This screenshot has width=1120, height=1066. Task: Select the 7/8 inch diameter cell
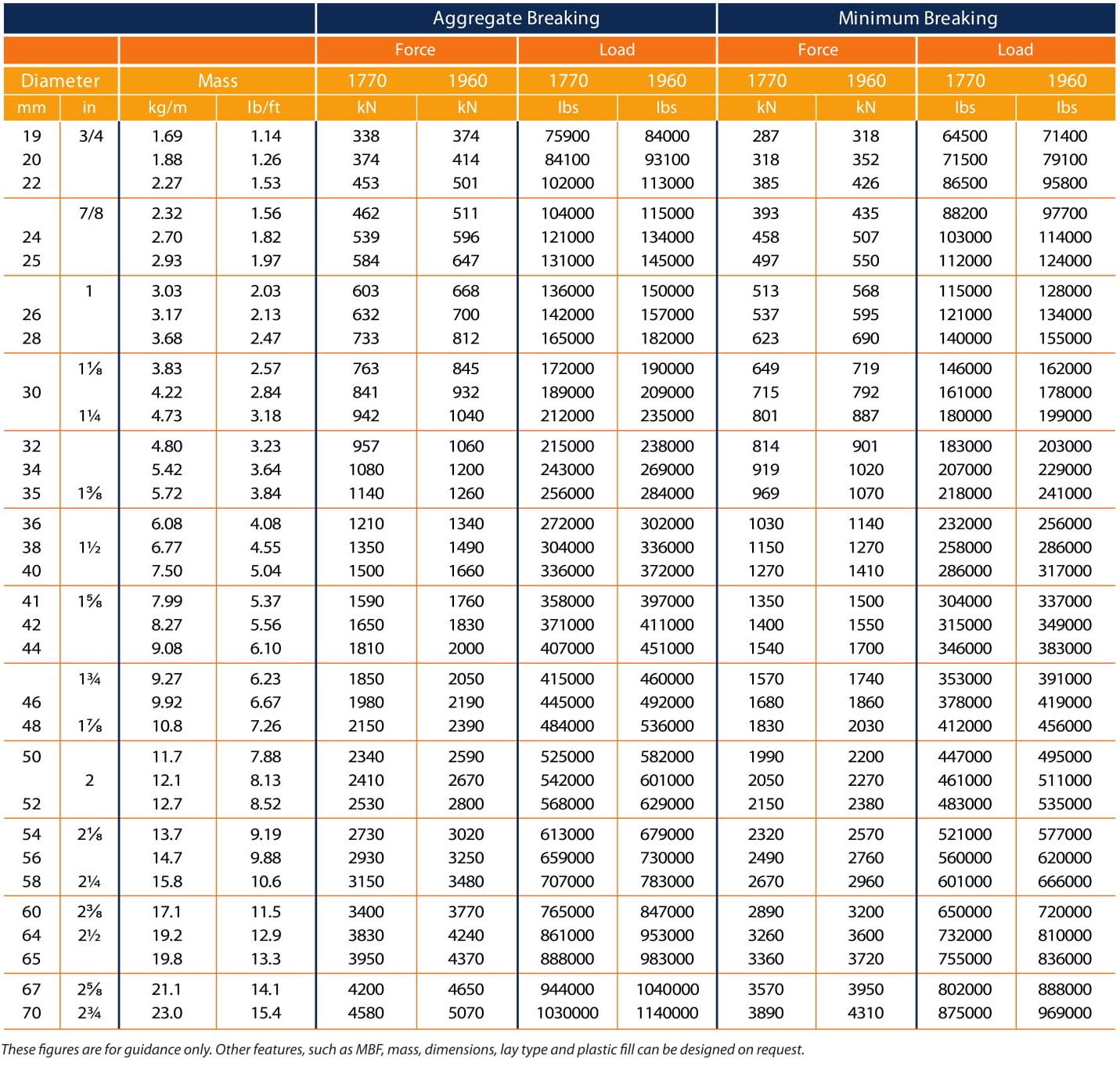(x=91, y=214)
